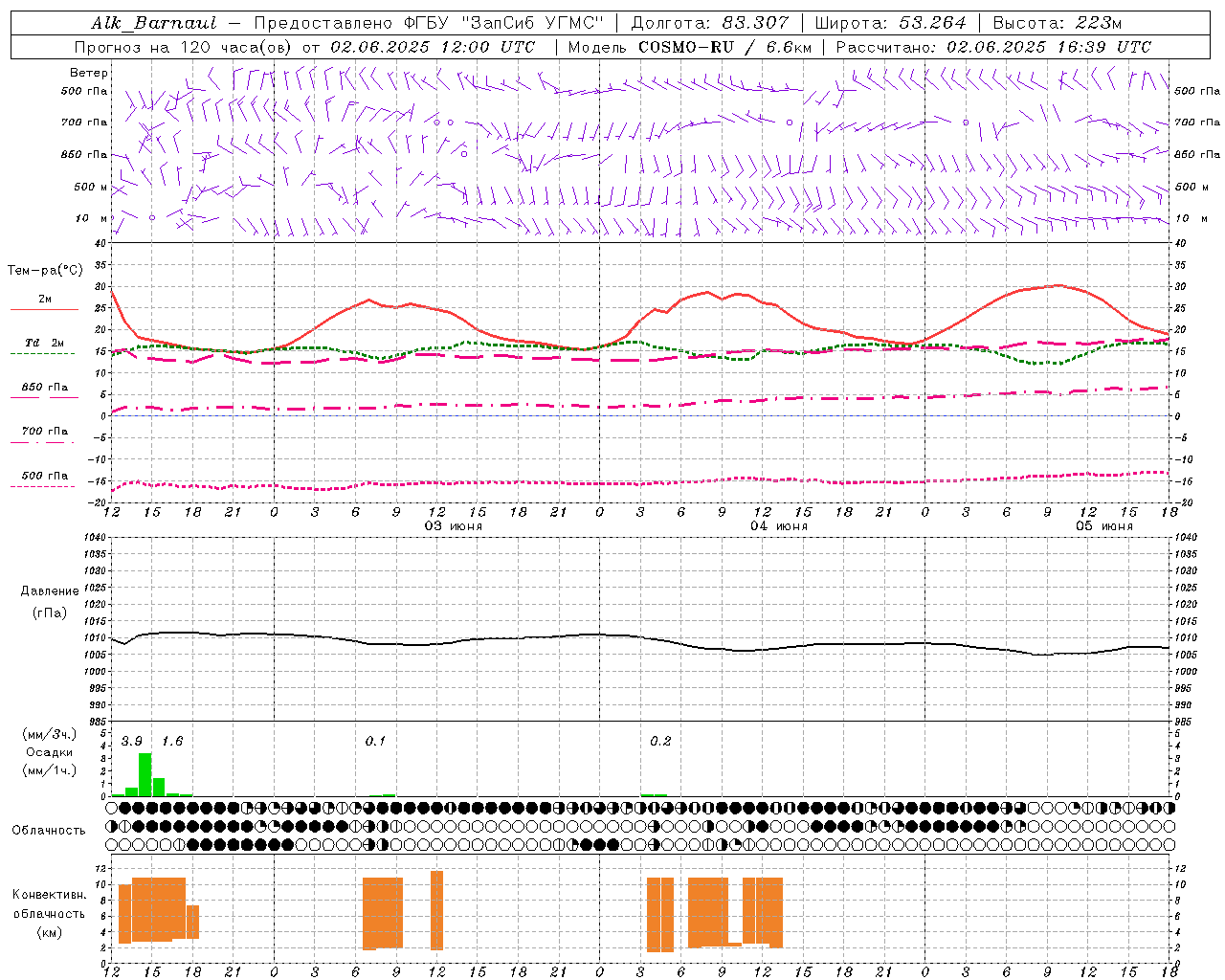Click the '0.2' precipitation total
The width and height of the screenshot is (1225, 980).
660,742
